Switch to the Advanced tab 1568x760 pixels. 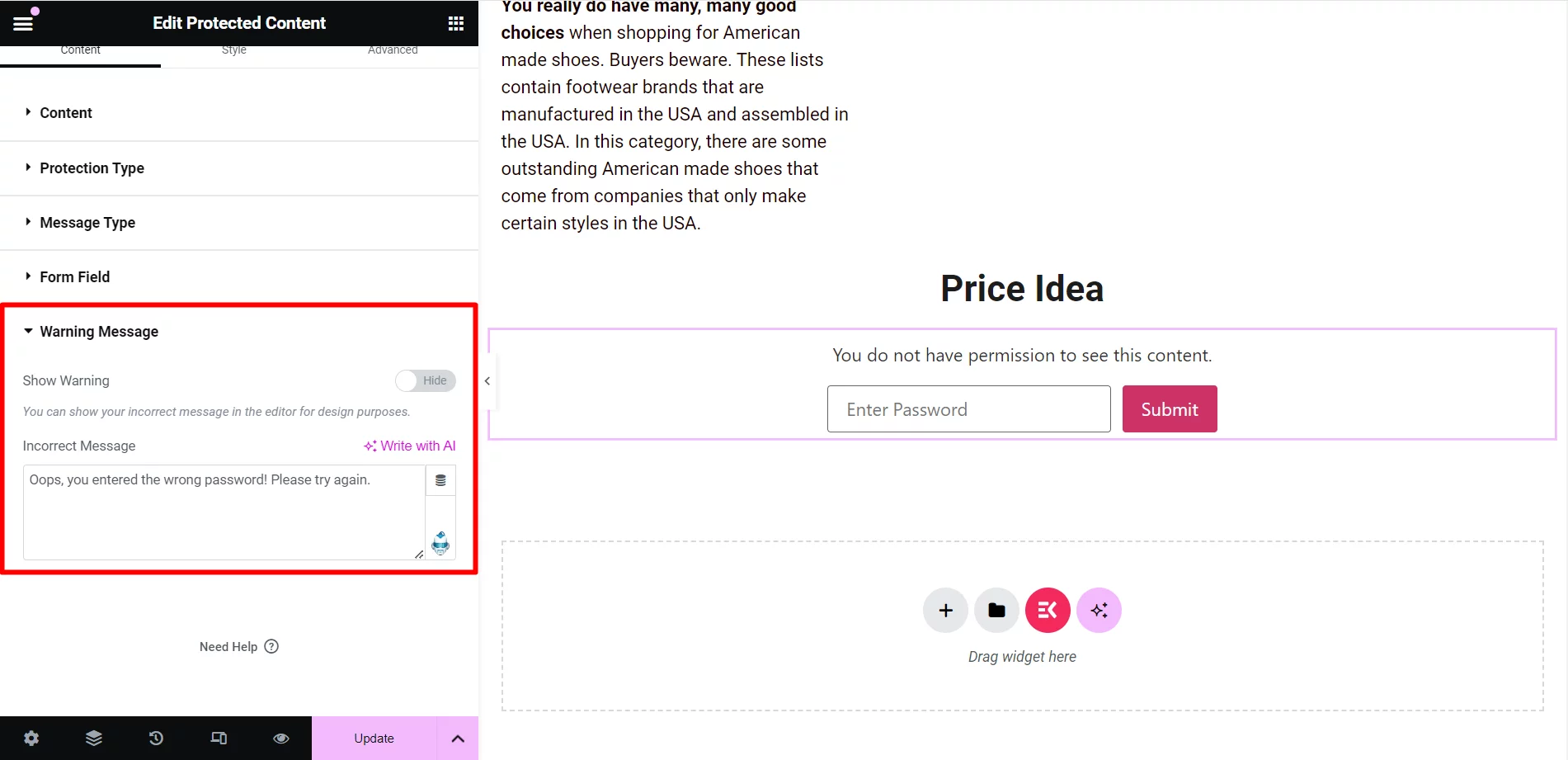click(x=393, y=51)
